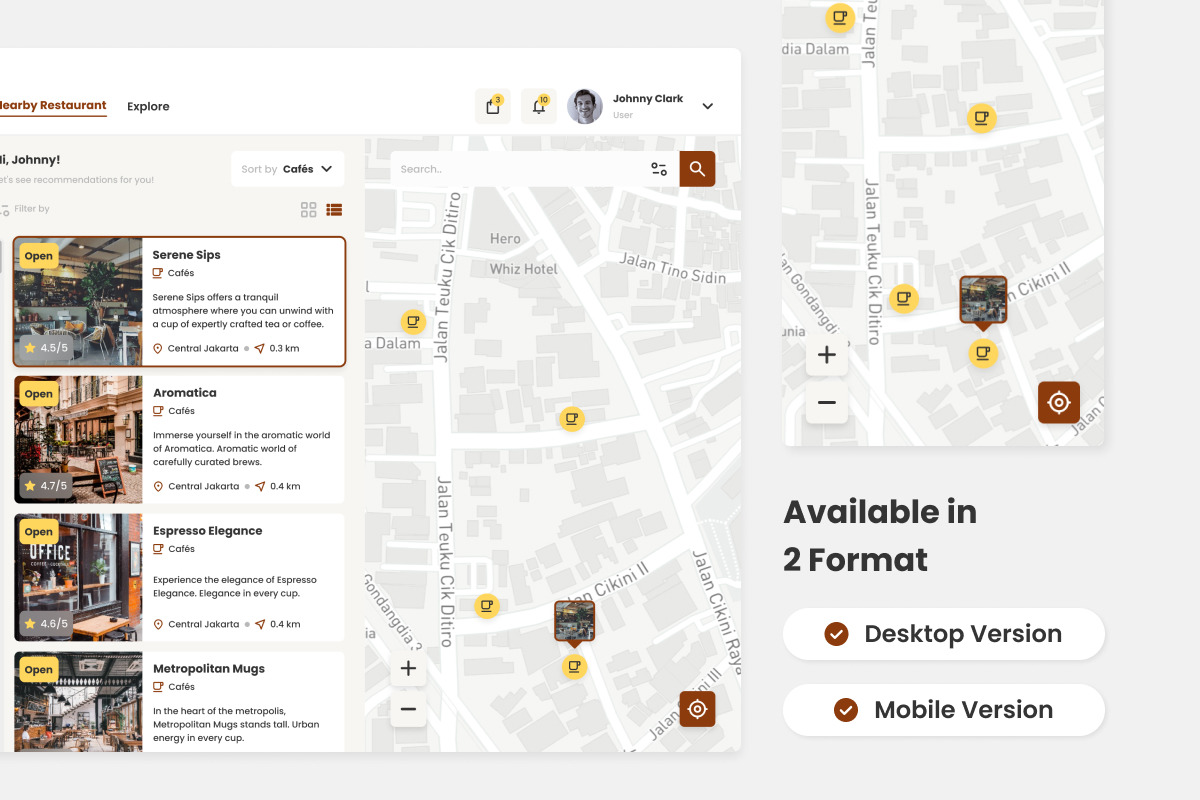
Task: Click the Cafés cup icon in Espresso Elegance card
Action: (x=157, y=549)
